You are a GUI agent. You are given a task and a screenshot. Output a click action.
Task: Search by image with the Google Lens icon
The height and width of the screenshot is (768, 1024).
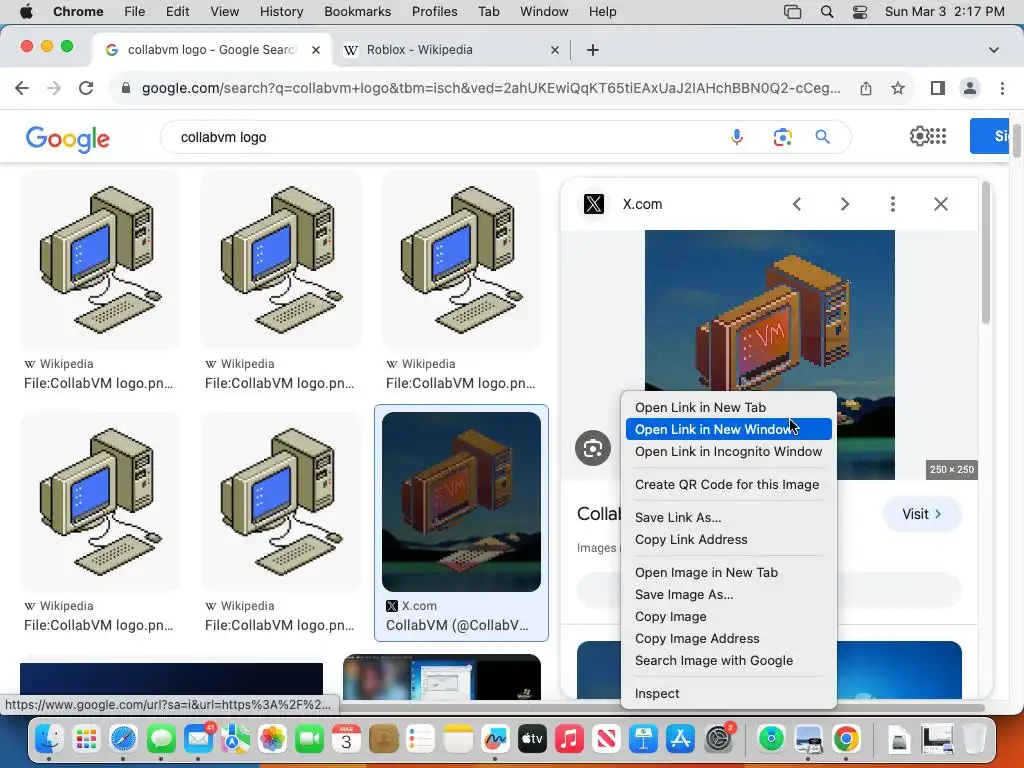[x=782, y=137]
